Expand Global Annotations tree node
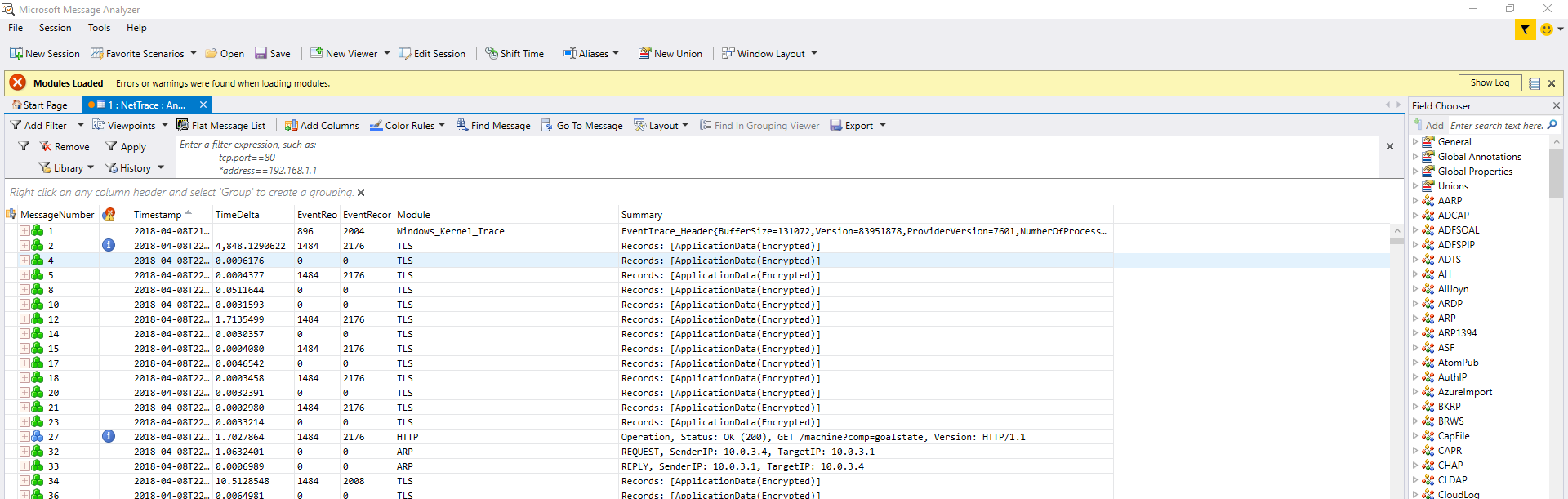 point(1416,157)
